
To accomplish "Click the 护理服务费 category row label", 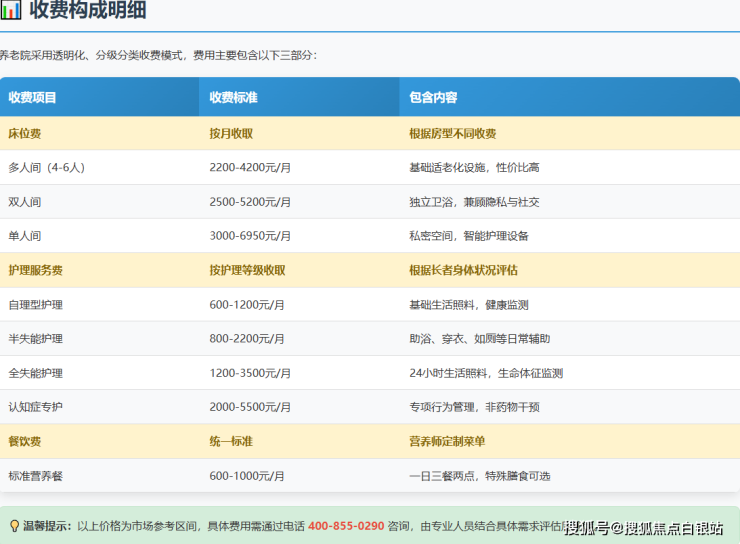I will [x=36, y=270].
